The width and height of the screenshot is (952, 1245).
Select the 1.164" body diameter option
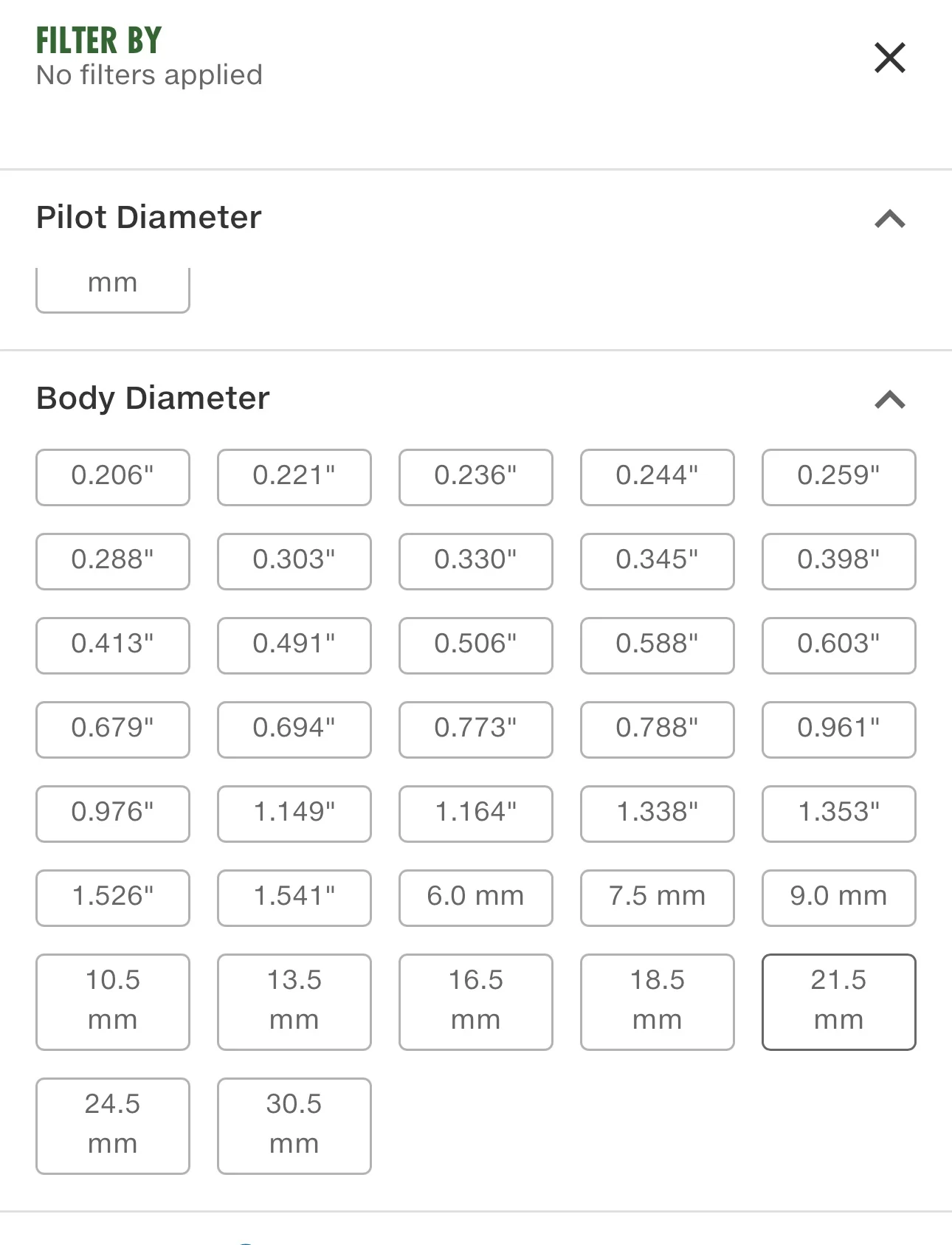click(476, 814)
